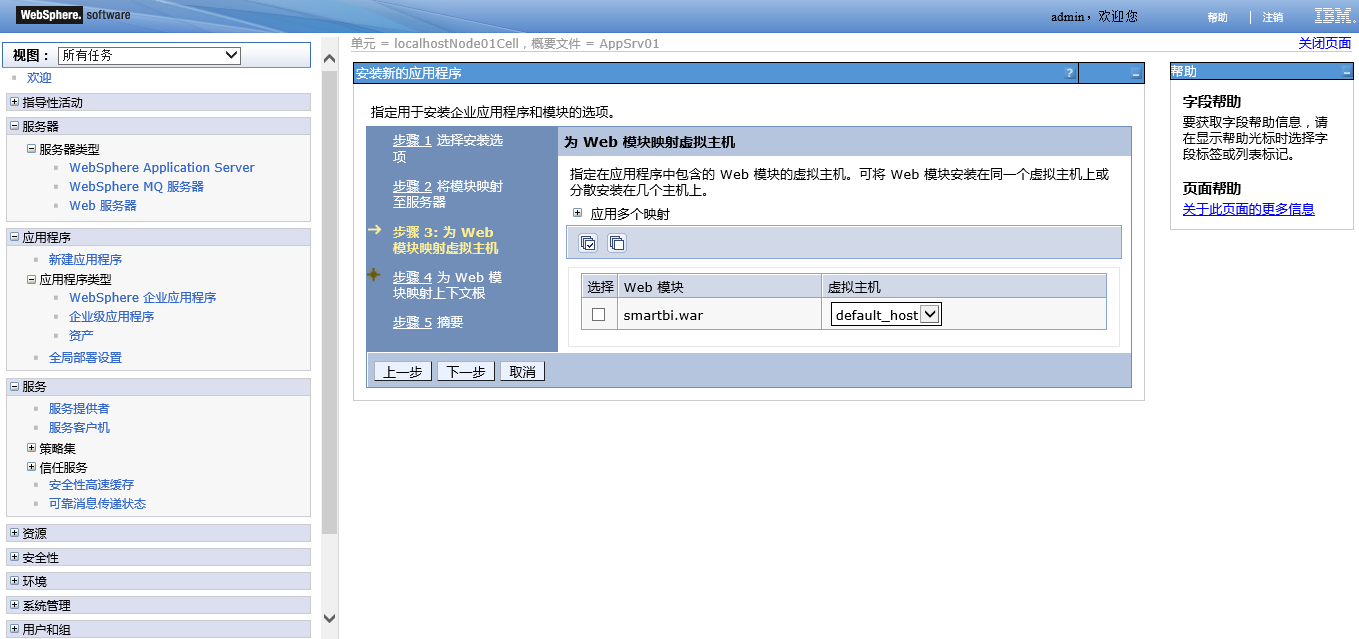Open the 视图 所有任务 dropdown
The height and width of the screenshot is (639, 1359).
pyautogui.click(x=150, y=55)
